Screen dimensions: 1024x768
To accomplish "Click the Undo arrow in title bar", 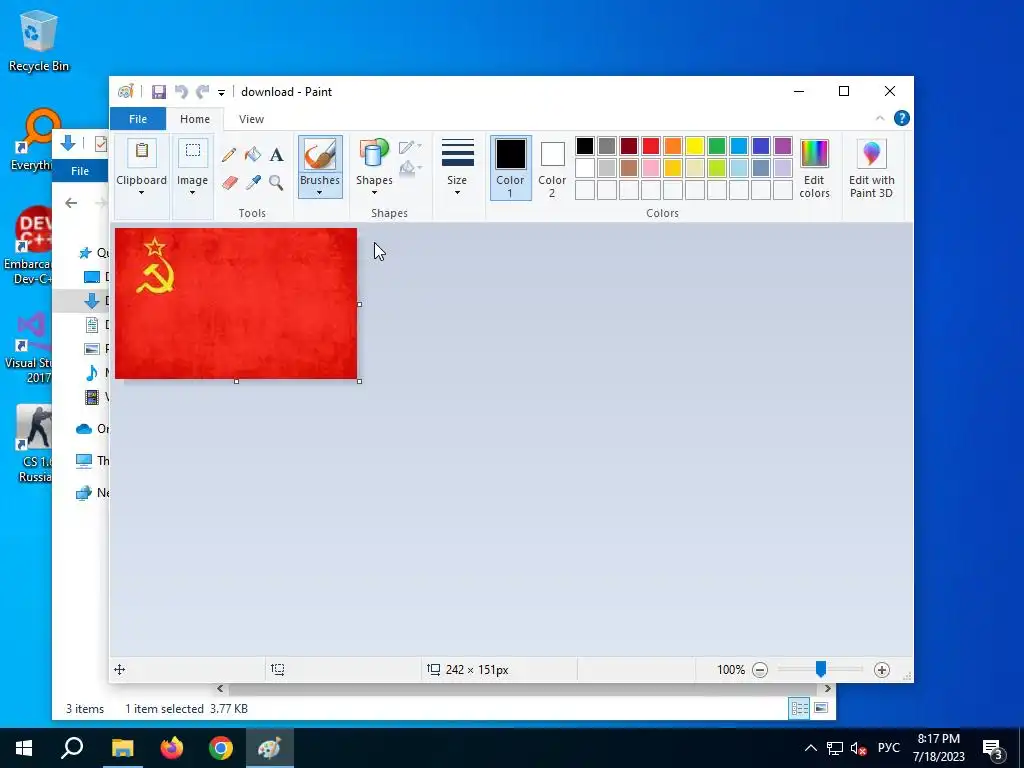I will 182,92.
